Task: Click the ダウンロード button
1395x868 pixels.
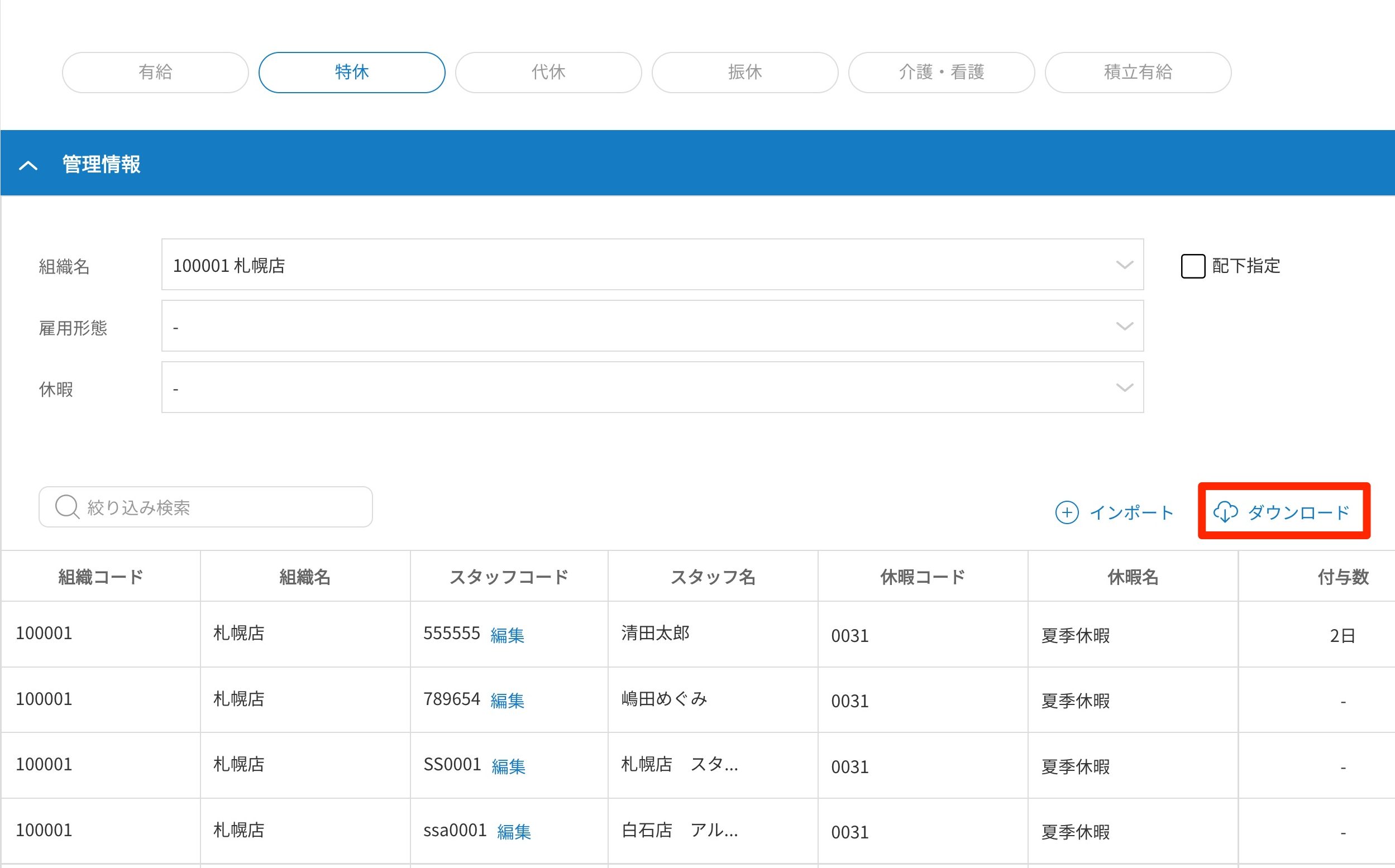Action: coord(1297,511)
